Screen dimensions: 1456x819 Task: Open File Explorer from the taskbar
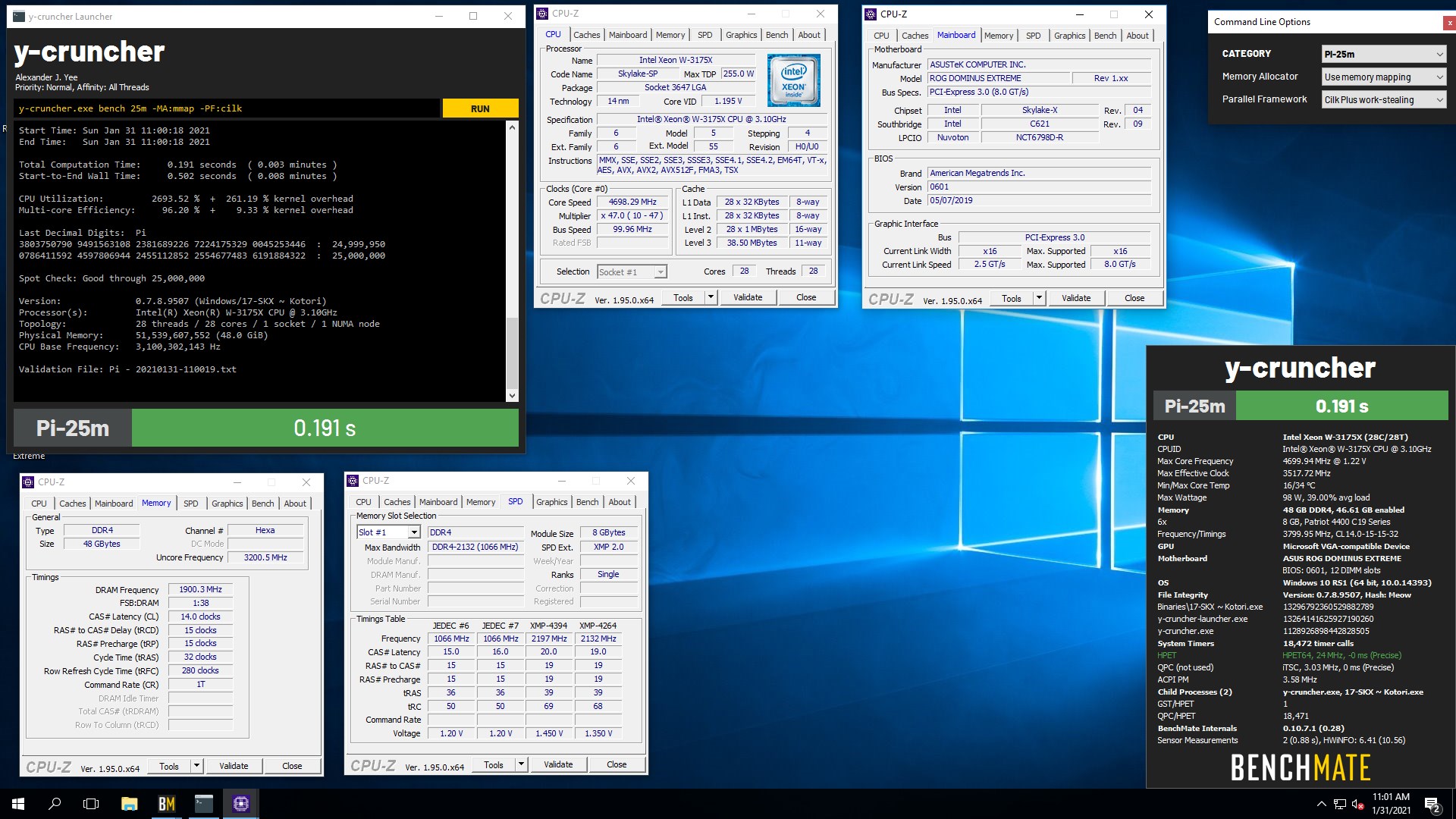(x=129, y=804)
